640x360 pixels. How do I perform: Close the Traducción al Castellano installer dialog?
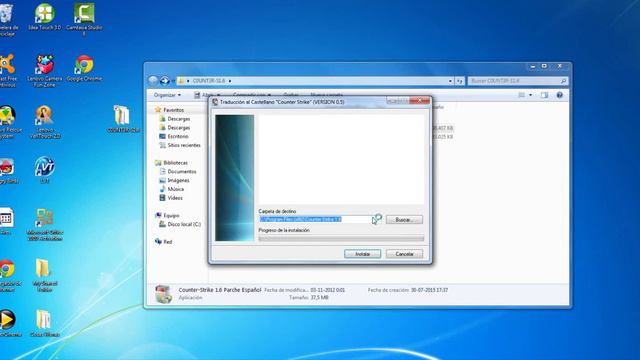pyautogui.click(x=419, y=100)
